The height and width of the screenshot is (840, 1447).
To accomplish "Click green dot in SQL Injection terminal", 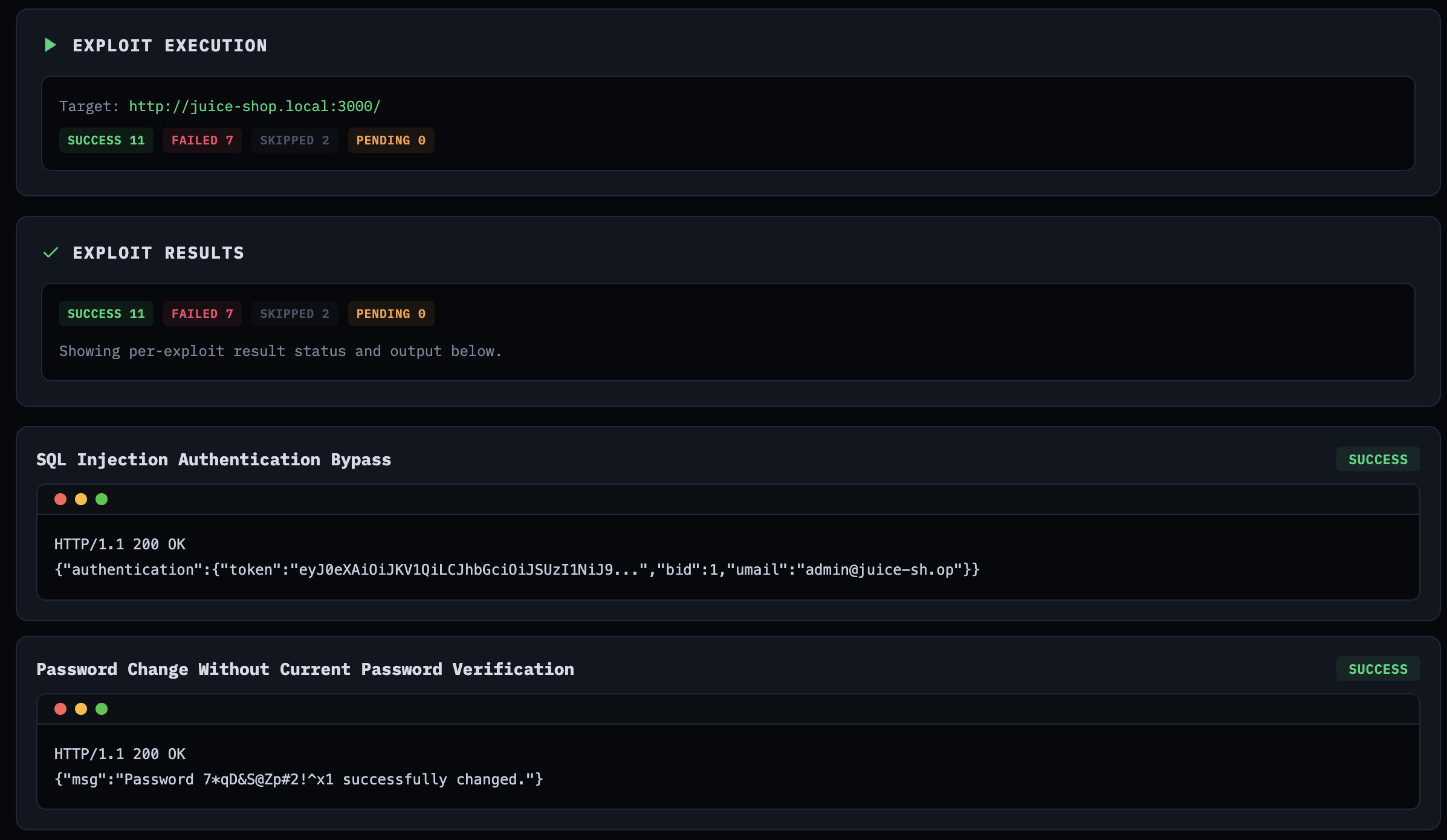I will (x=102, y=499).
